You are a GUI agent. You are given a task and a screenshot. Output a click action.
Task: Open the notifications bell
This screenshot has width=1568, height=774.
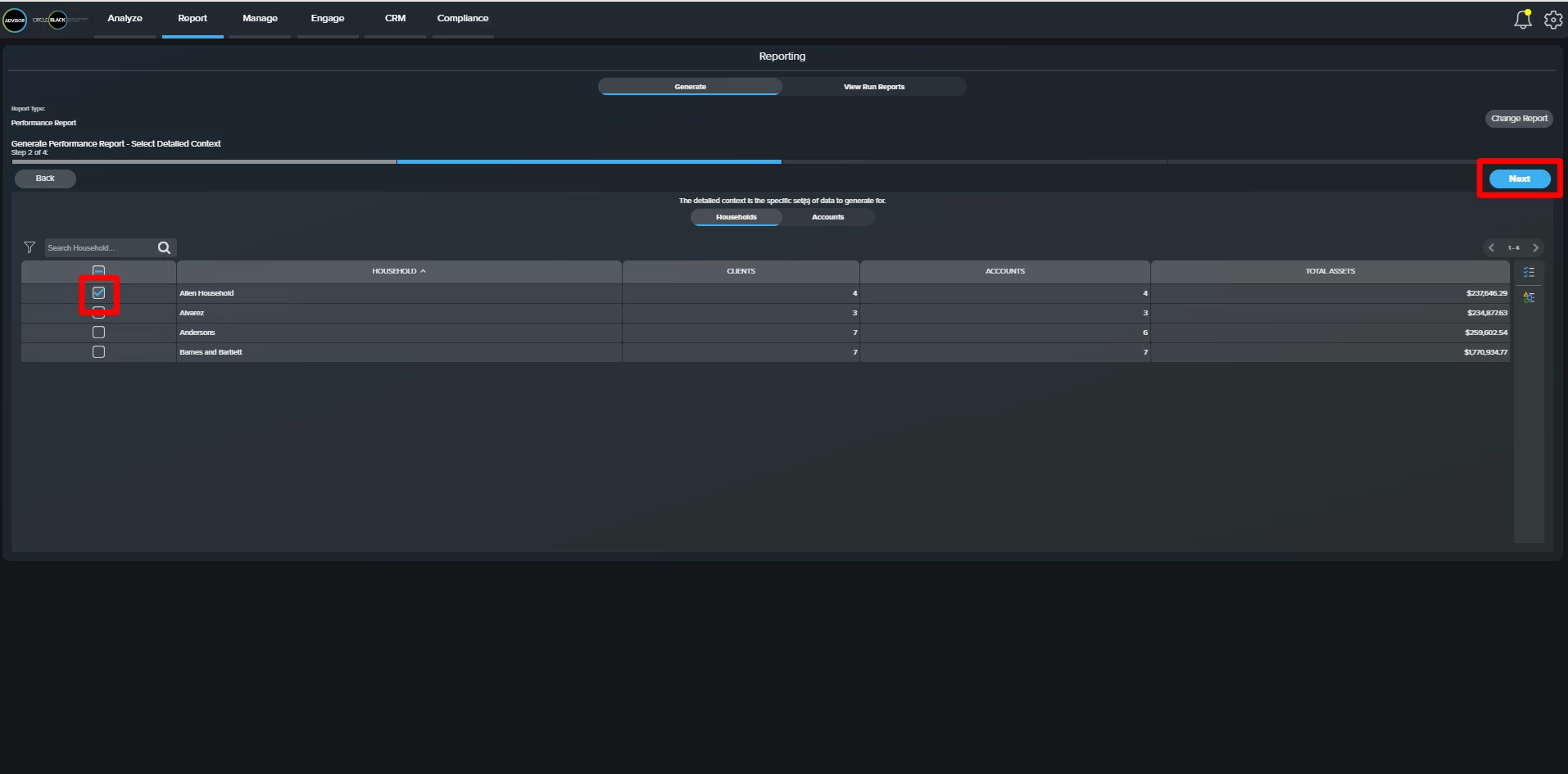pos(1522,19)
